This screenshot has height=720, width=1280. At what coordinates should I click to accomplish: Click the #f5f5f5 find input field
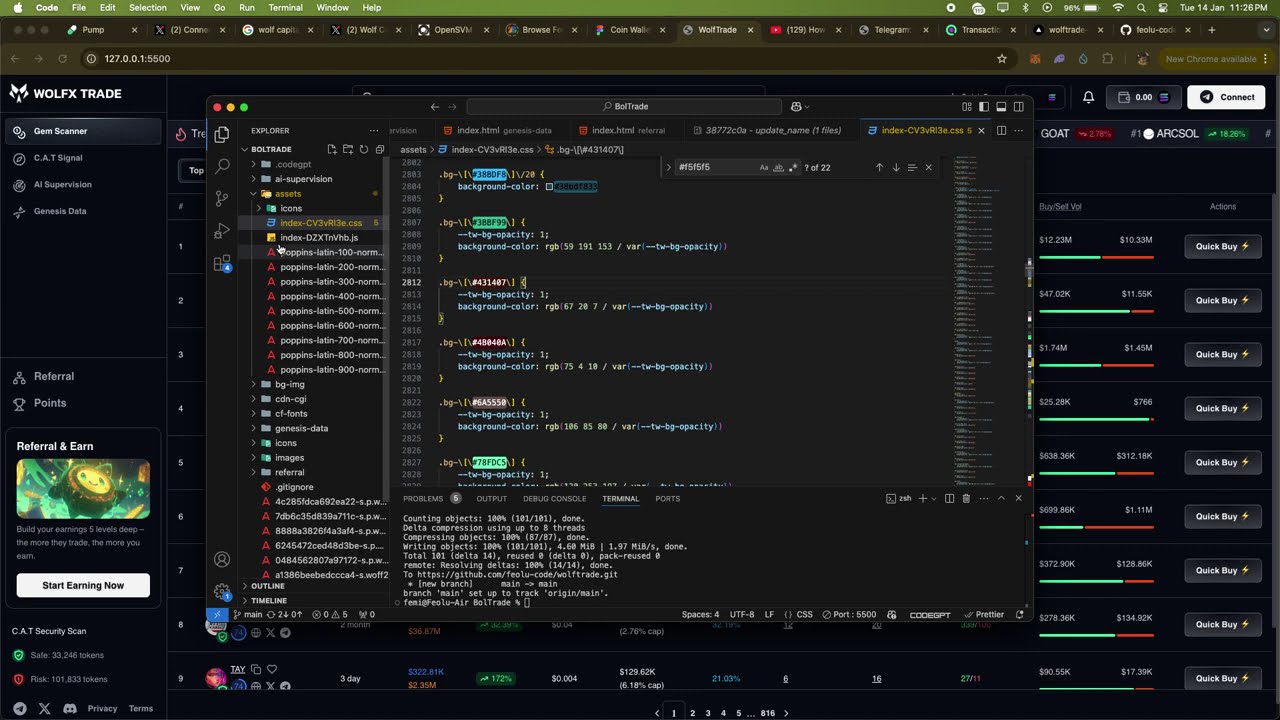pyautogui.click(x=715, y=167)
